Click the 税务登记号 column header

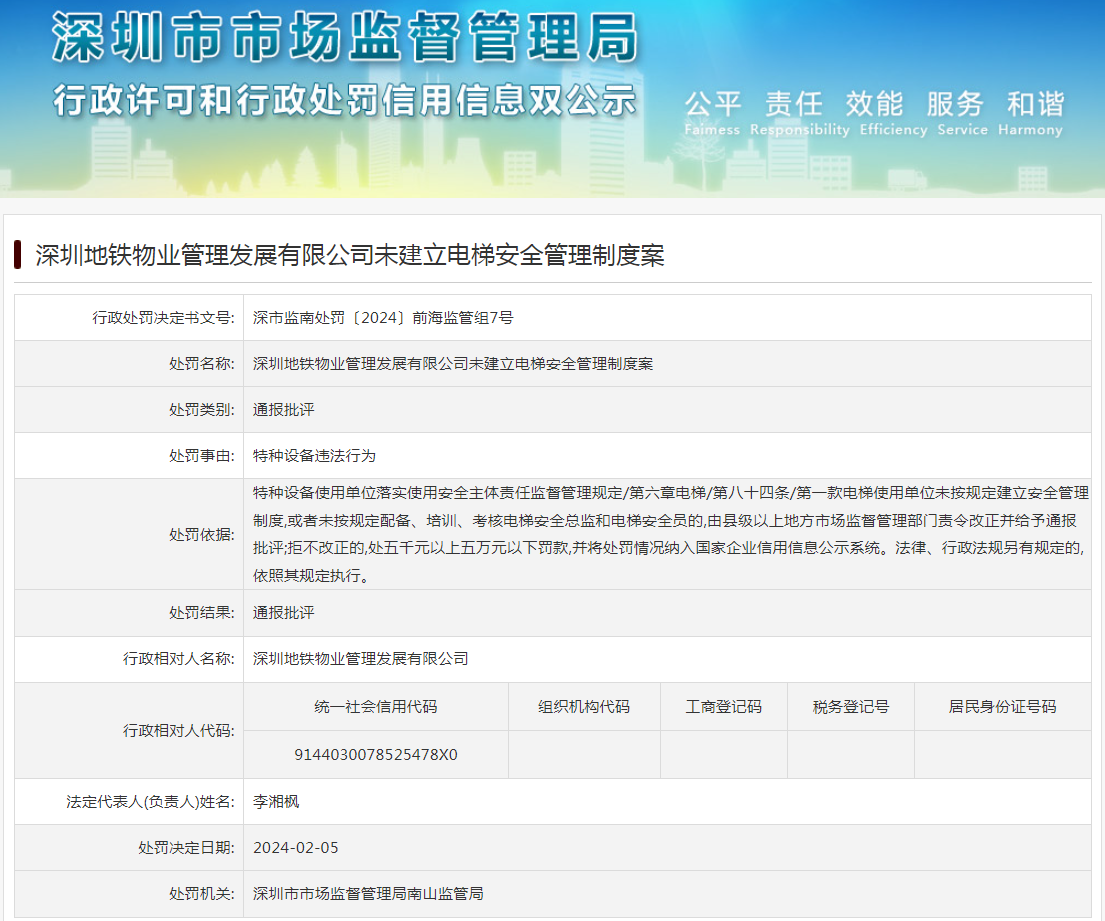click(x=851, y=706)
